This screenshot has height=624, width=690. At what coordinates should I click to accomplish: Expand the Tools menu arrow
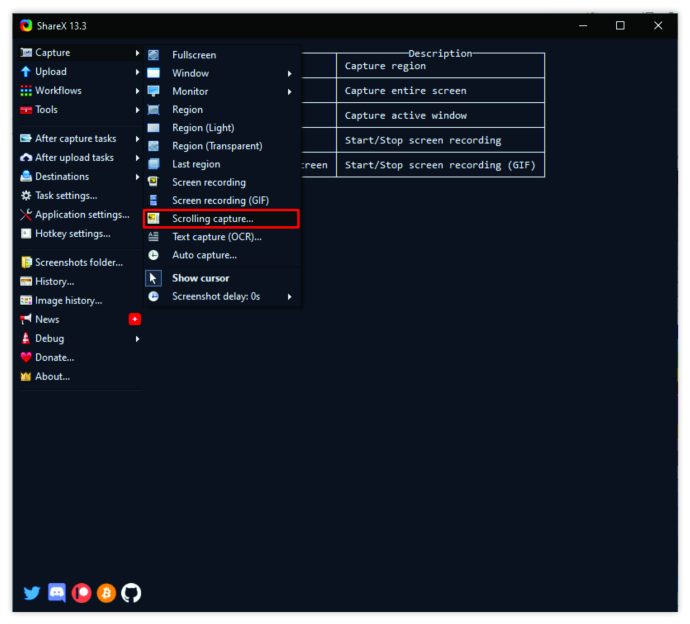(x=137, y=110)
